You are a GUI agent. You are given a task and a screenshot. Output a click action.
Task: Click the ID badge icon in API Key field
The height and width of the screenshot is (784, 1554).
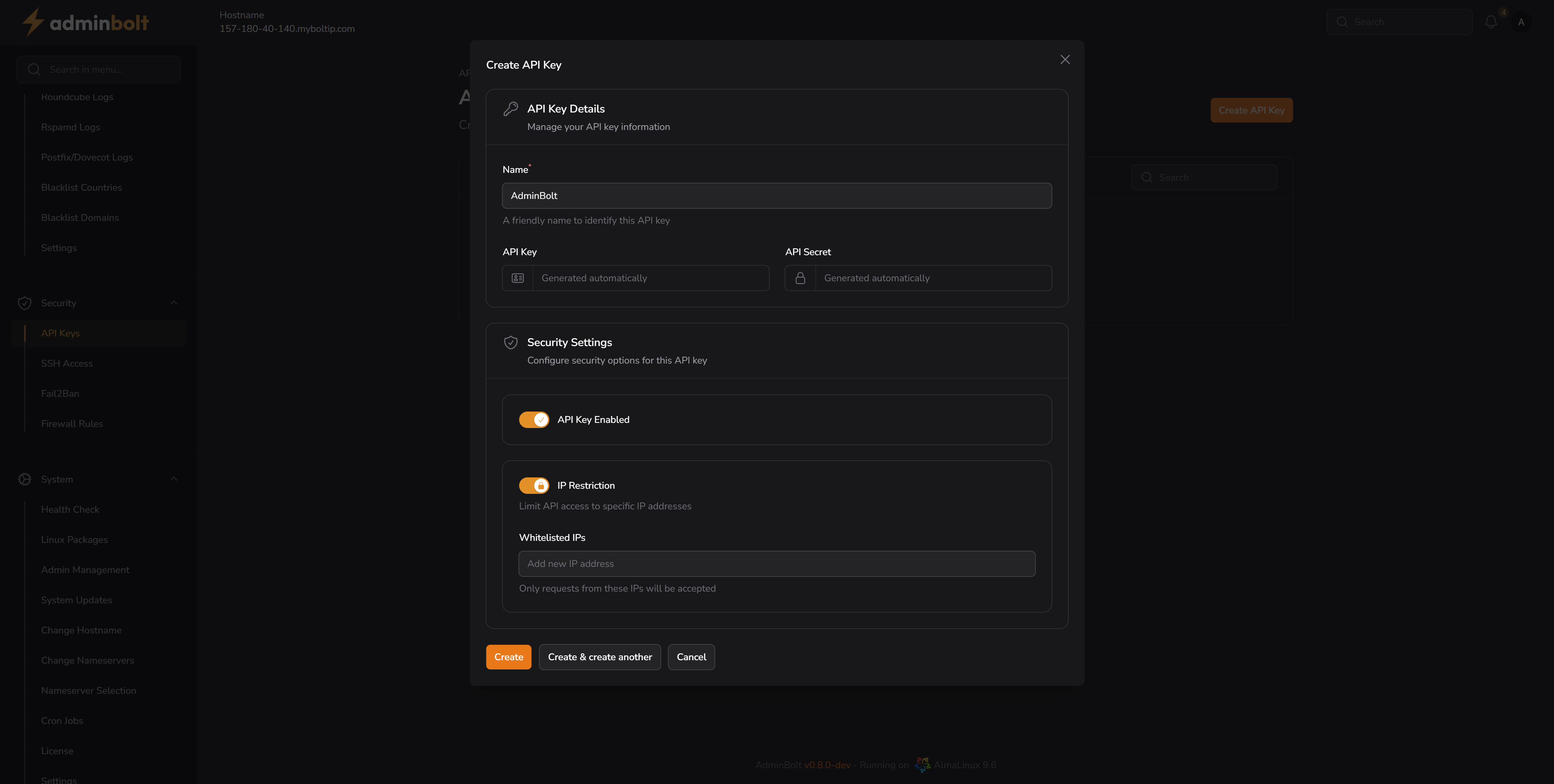pyautogui.click(x=517, y=277)
